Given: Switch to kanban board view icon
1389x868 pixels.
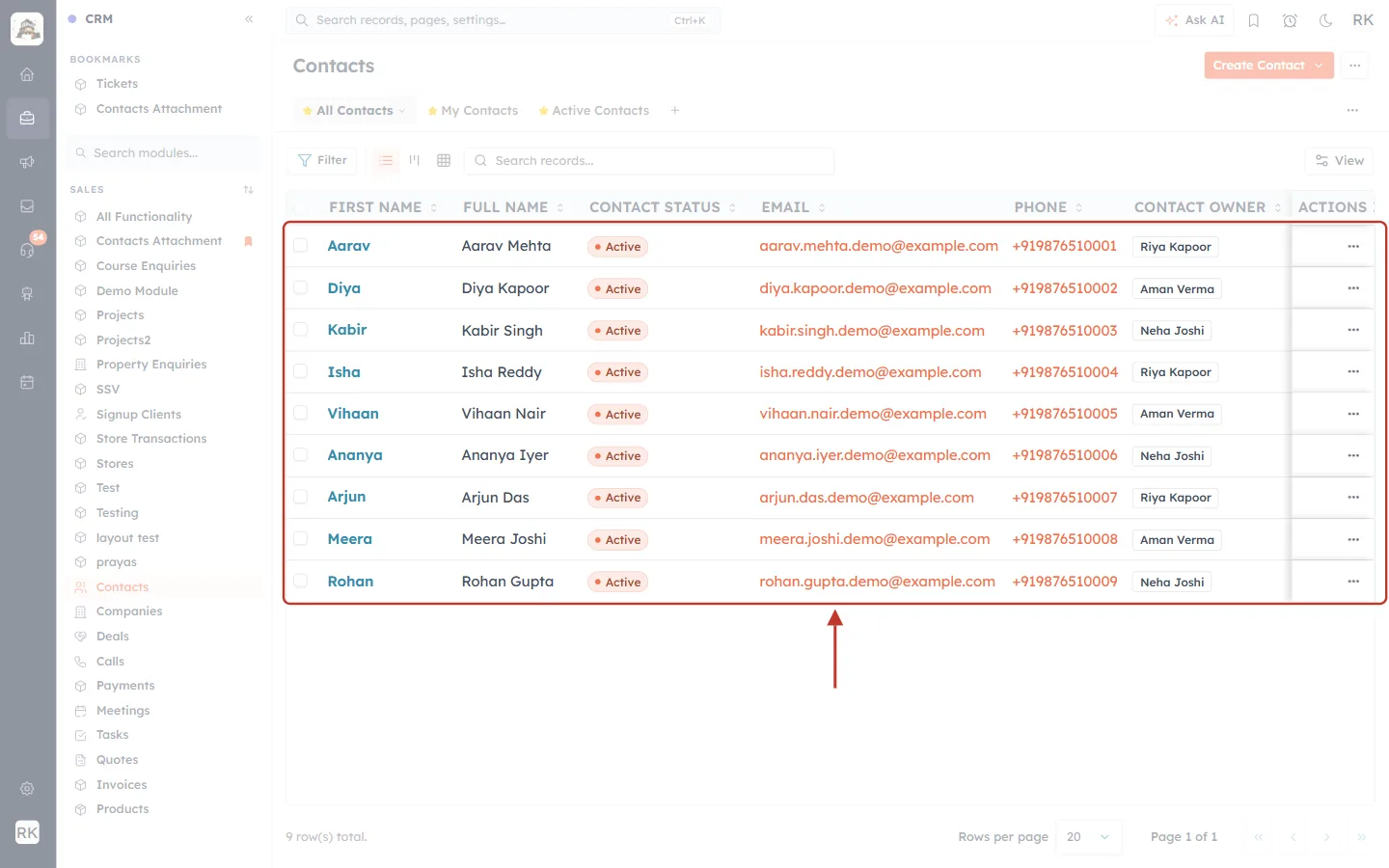Looking at the screenshot, I should coord(415,160).
